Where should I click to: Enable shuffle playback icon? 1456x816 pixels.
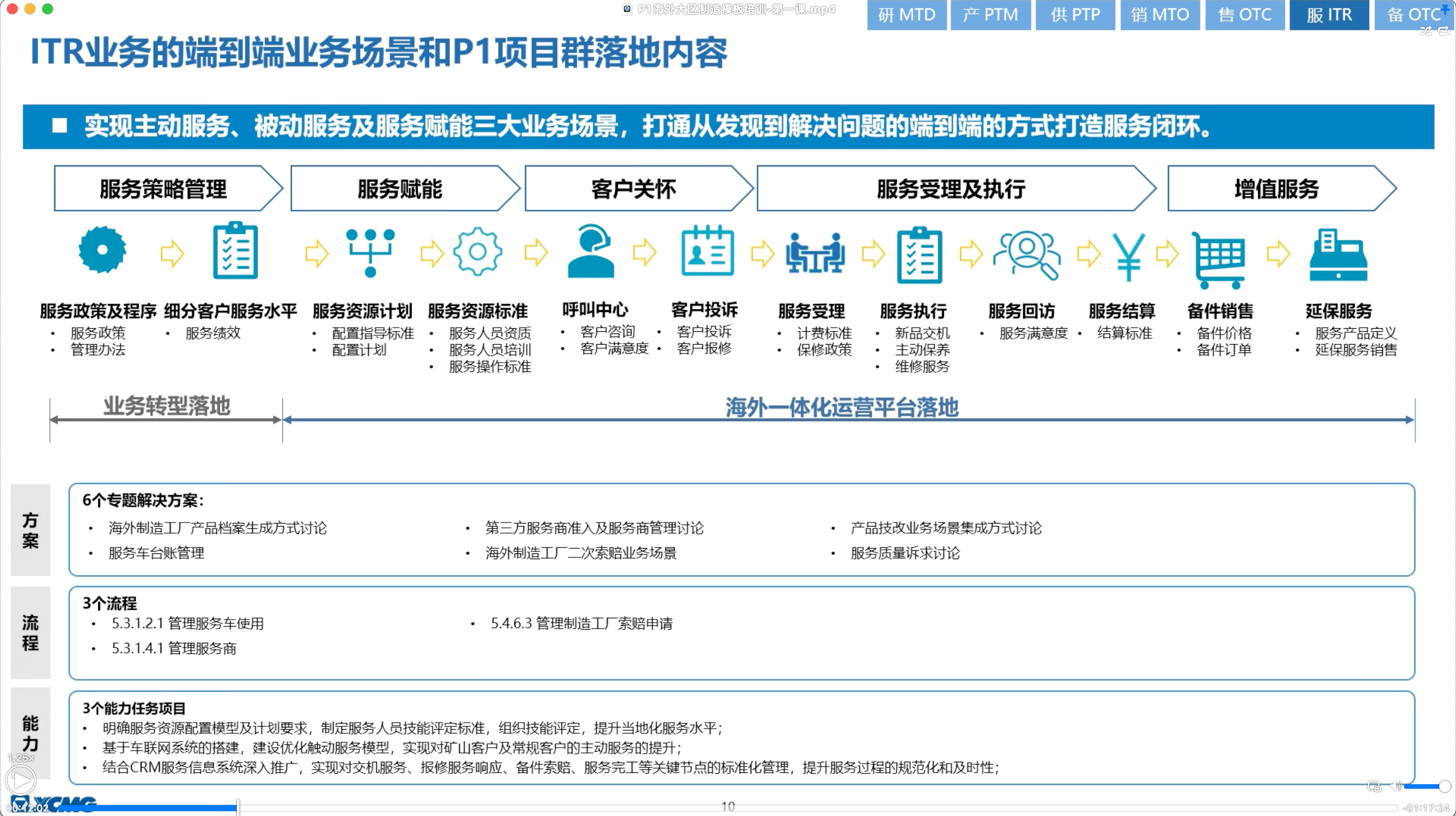click(1426, 31)
